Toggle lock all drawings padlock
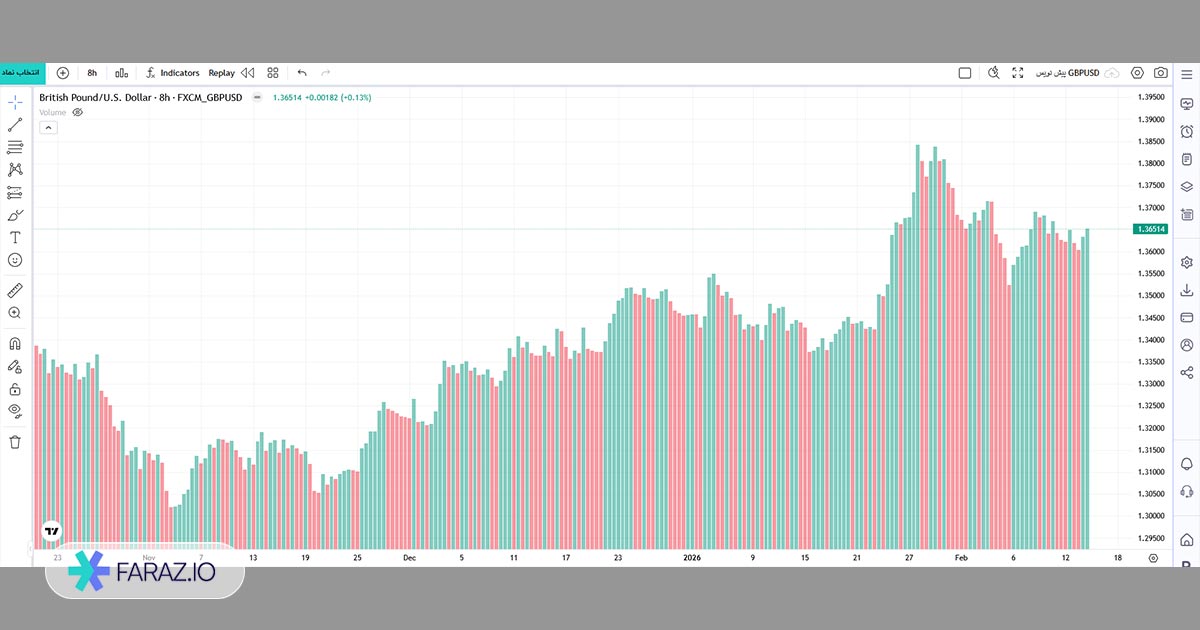The width and height of the screenshot is (1200, 630). pos(15,389)
